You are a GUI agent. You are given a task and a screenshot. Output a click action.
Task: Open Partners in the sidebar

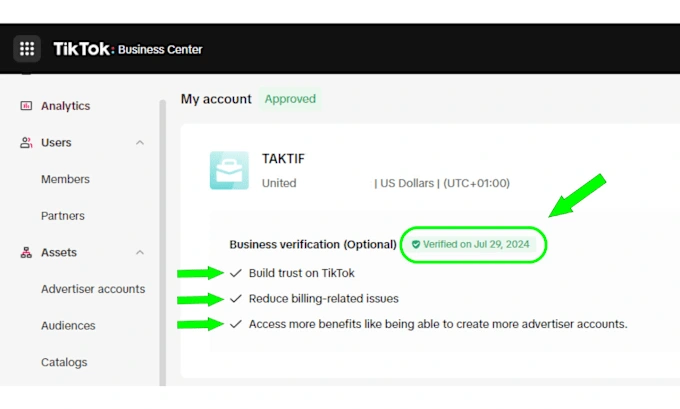pos(63,216)
